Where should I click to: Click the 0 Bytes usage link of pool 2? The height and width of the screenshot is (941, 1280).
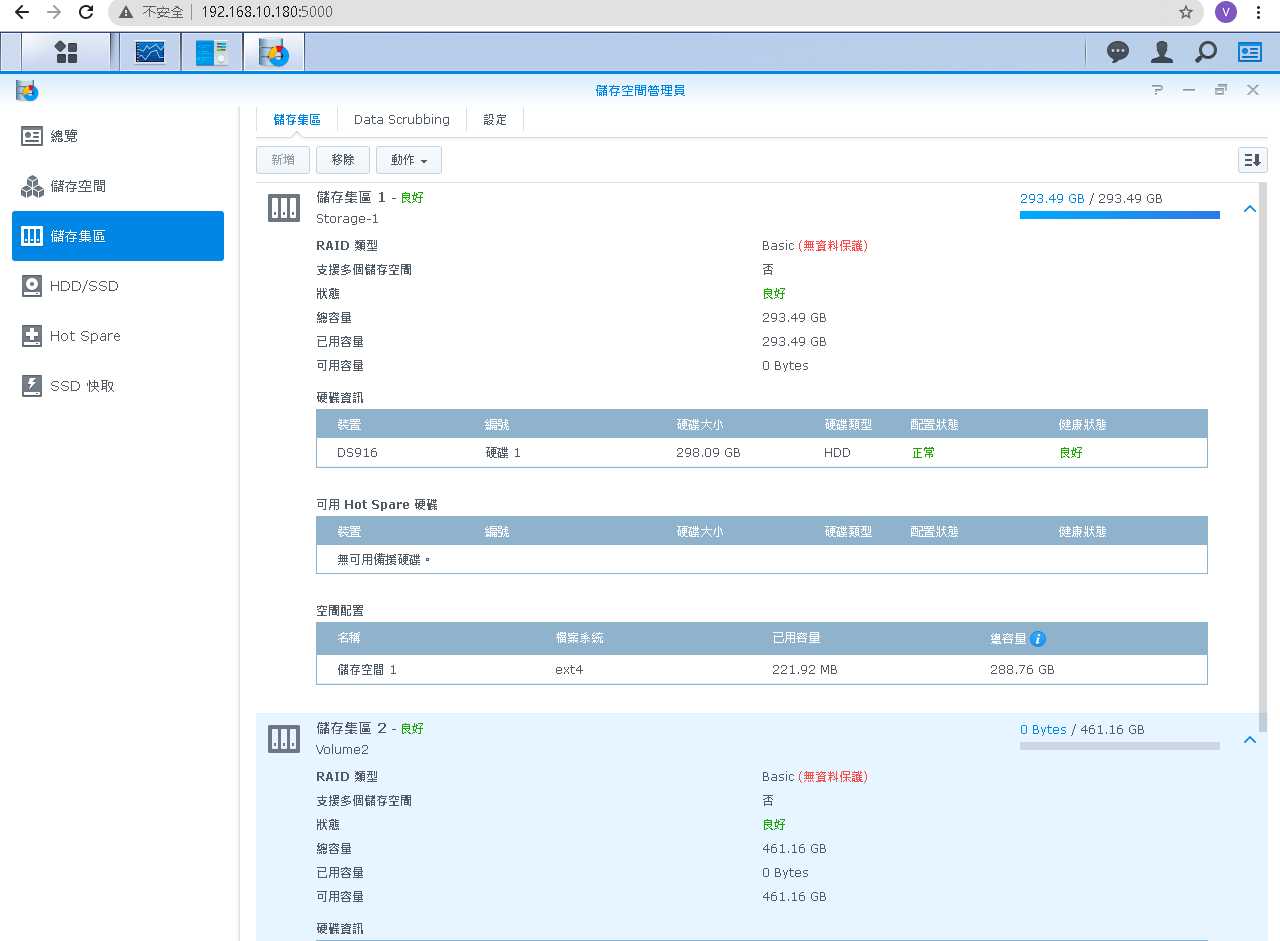(1043, 730)
